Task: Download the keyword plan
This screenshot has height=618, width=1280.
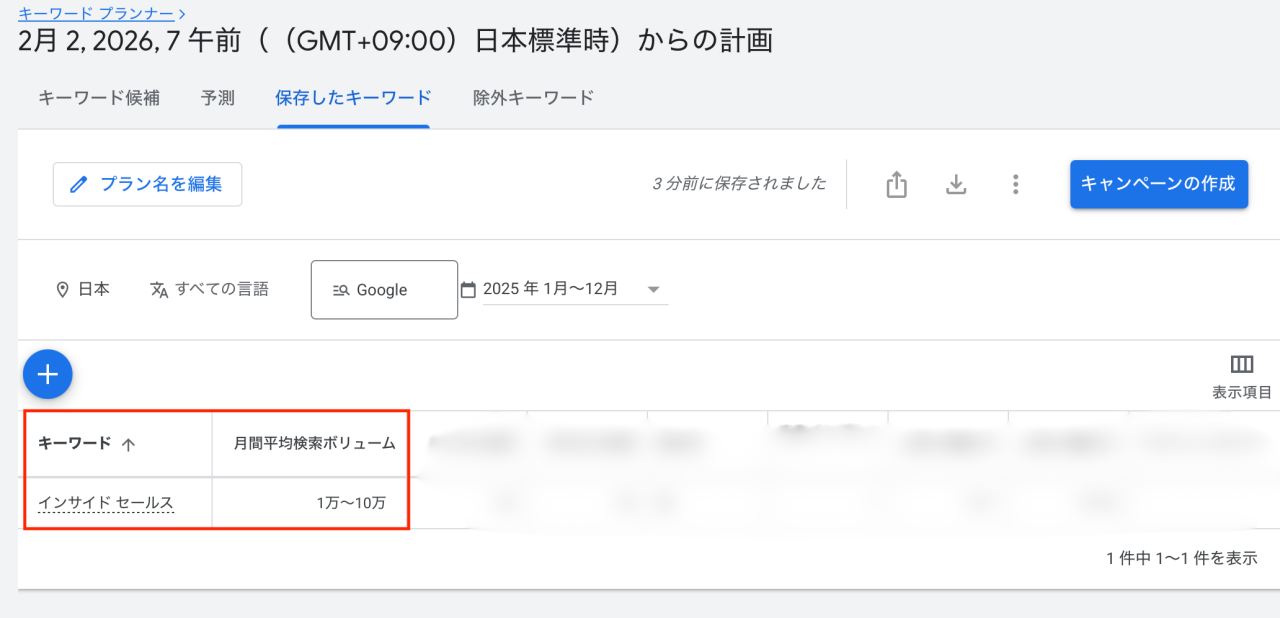Action: pos(957,185)
